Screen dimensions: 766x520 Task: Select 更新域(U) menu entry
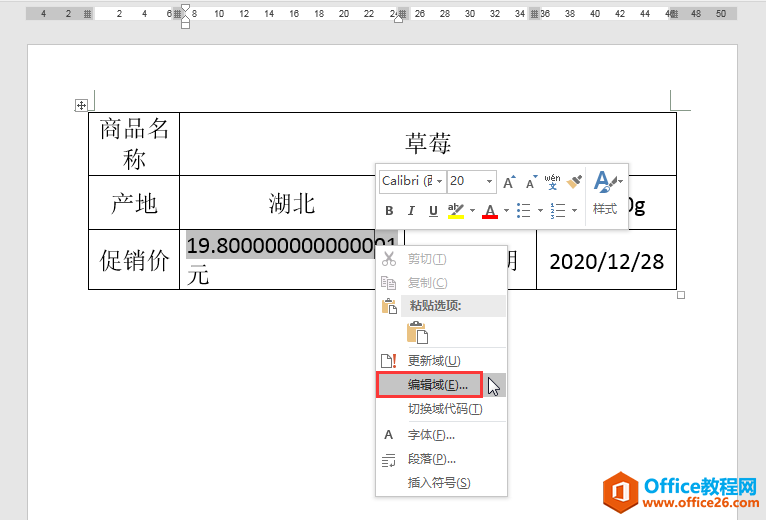point(434,360)
